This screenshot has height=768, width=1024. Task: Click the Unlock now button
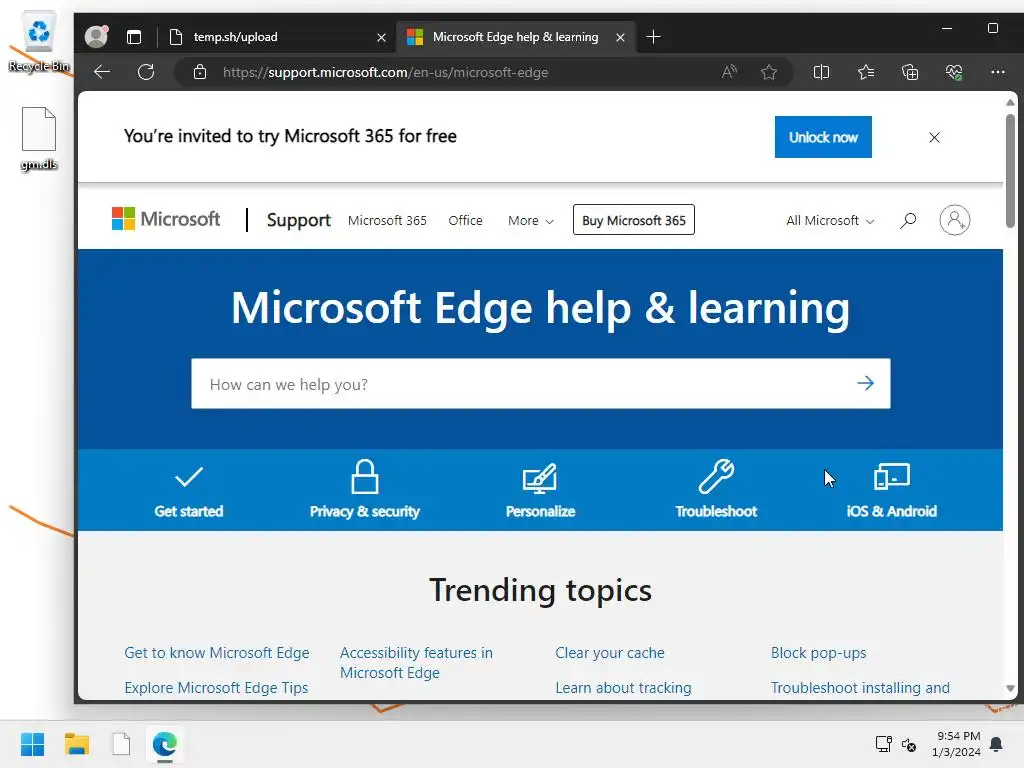823,137
